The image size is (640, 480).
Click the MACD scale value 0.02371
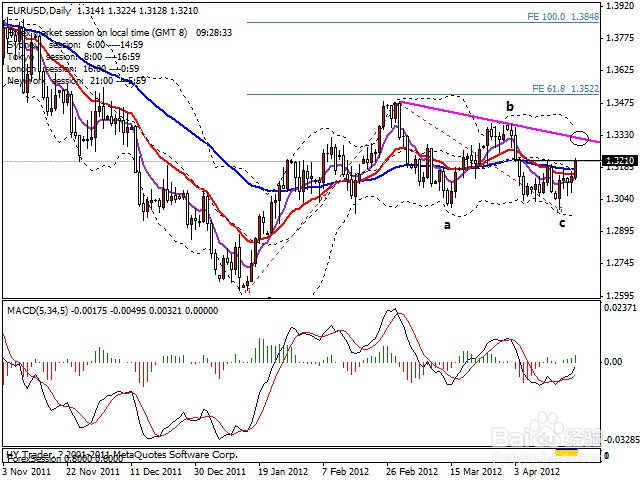tap(620, 307)
